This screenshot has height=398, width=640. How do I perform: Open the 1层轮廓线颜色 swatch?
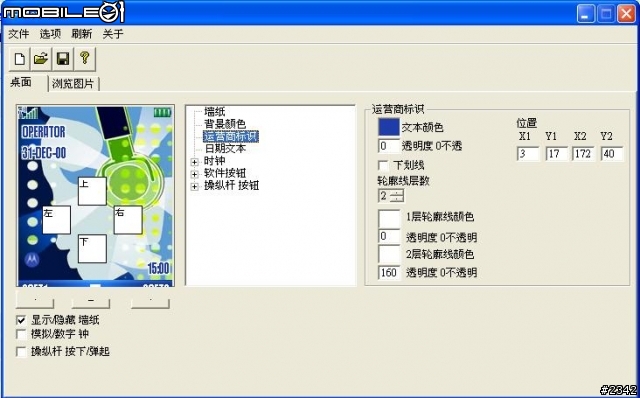pos(389,218)
